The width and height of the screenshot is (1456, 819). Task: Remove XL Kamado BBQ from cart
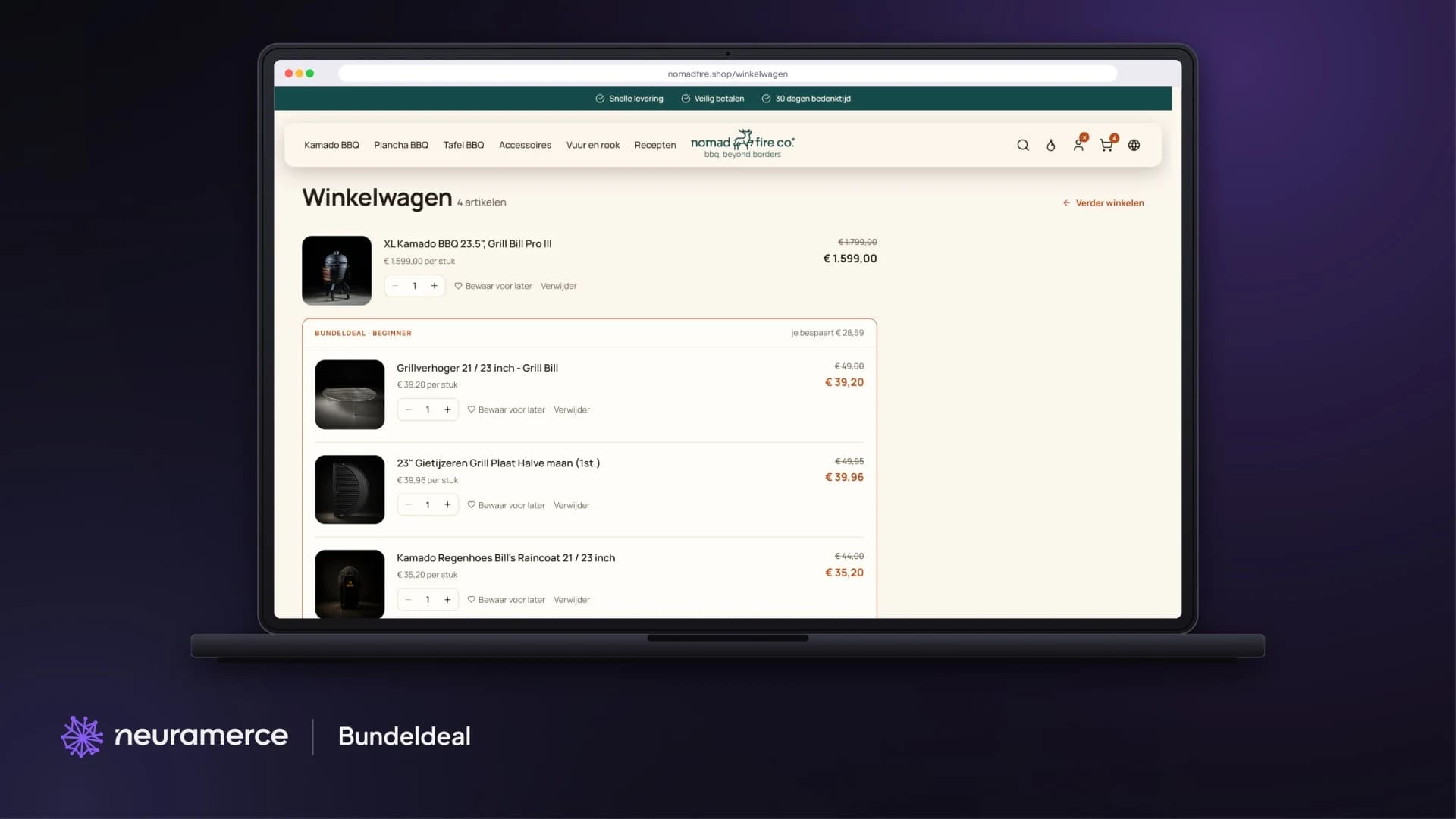pyautogui.click(x=559, y=286)
